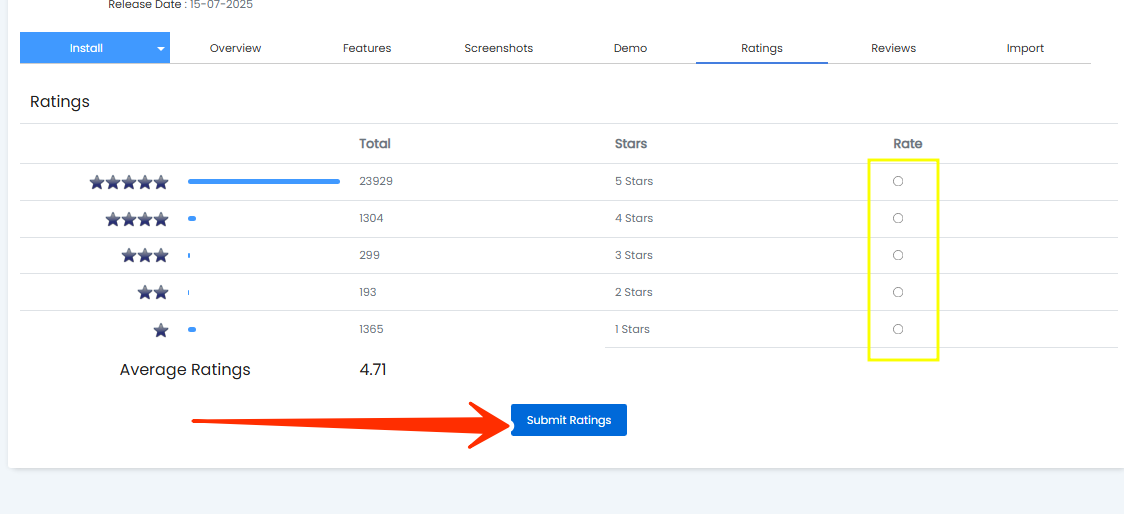Screen dimensions: 1124x514
Task: Select the 5 Stars radio button
Action: point(897,181)
